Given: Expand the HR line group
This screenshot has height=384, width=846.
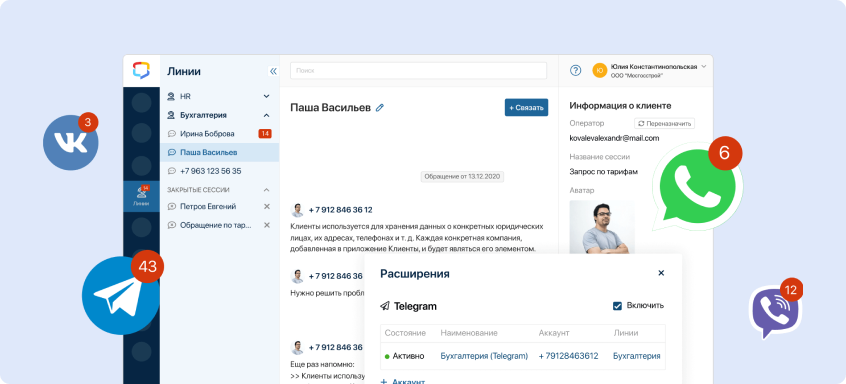Looking at the screenshot, I should tap(266, 97).
